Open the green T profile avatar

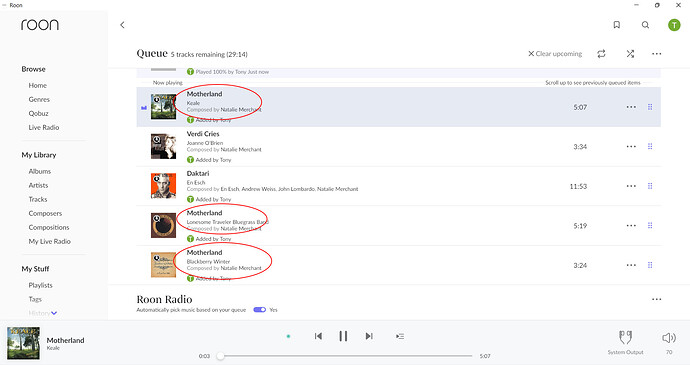674,25
